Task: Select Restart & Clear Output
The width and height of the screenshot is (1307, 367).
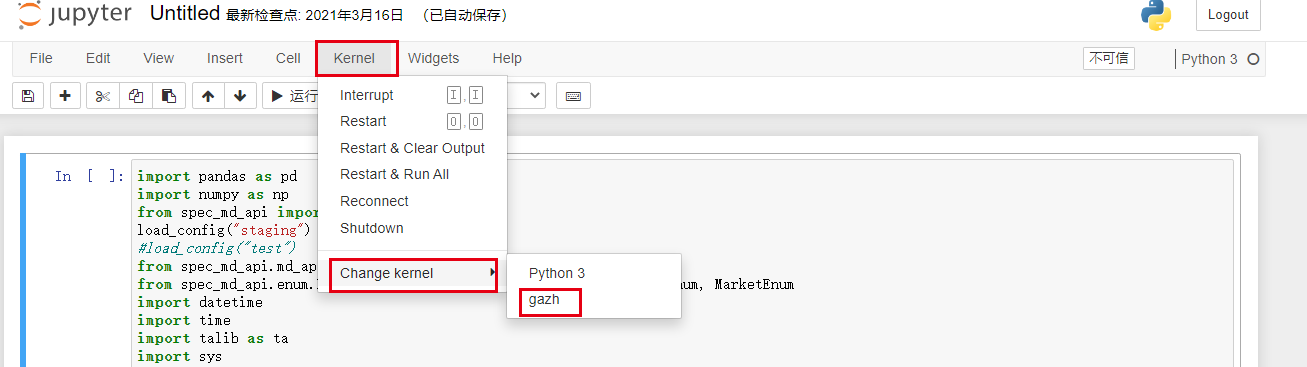Action: pyautogui.click(x=412, y=148)
